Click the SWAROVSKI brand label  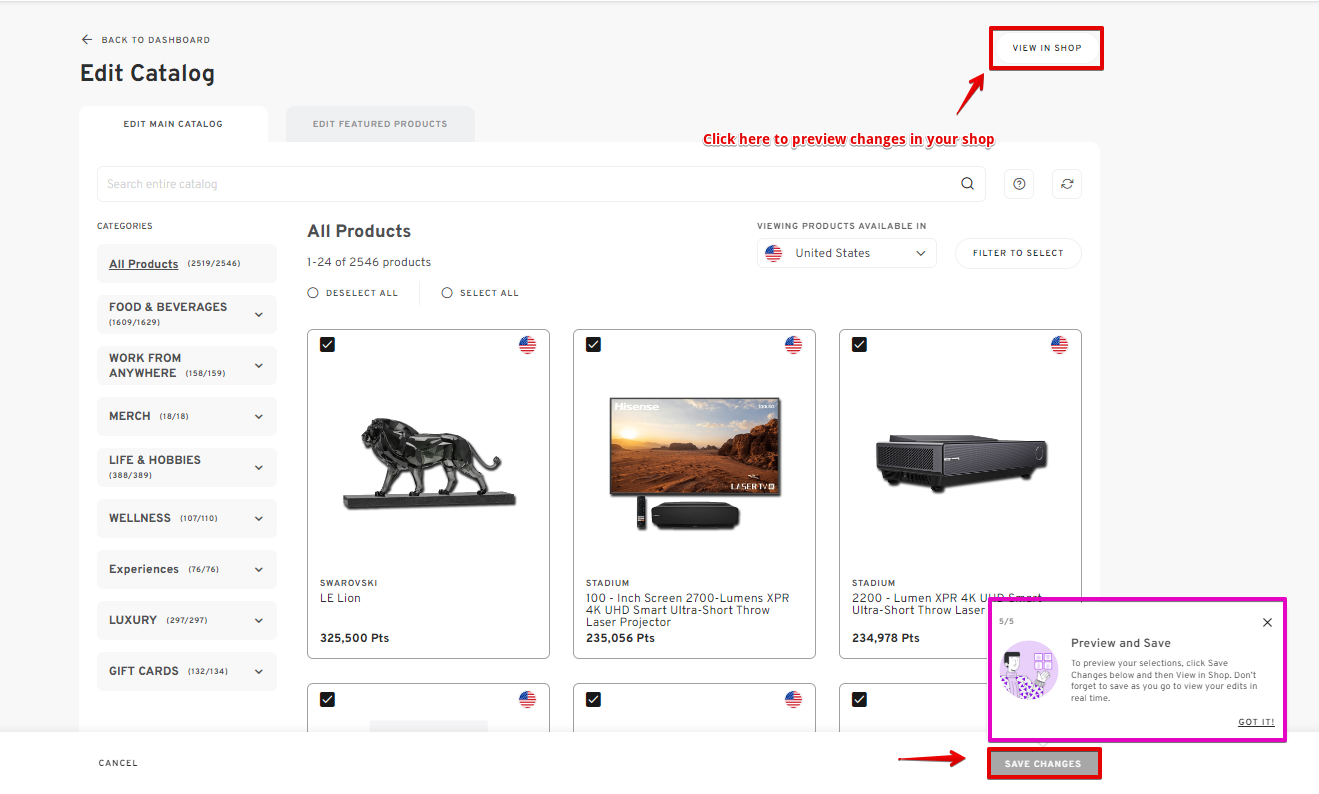[349, 583]
